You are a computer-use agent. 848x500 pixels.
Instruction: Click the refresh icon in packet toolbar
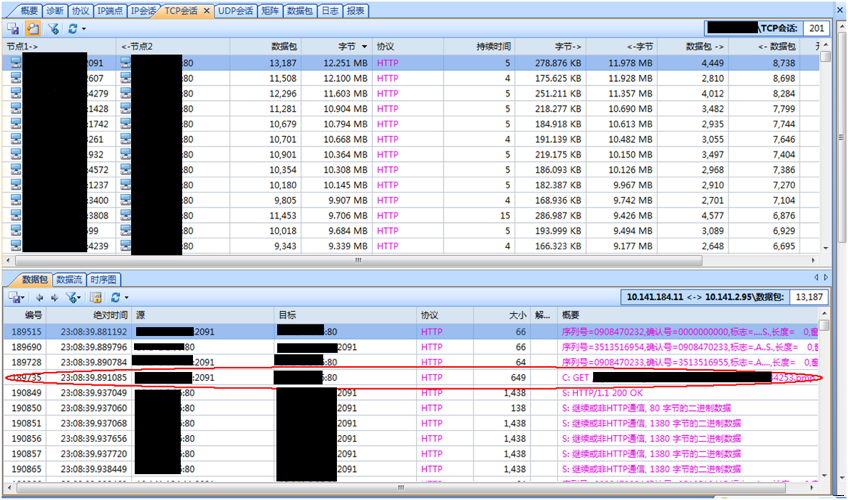[x=116, y=297]
